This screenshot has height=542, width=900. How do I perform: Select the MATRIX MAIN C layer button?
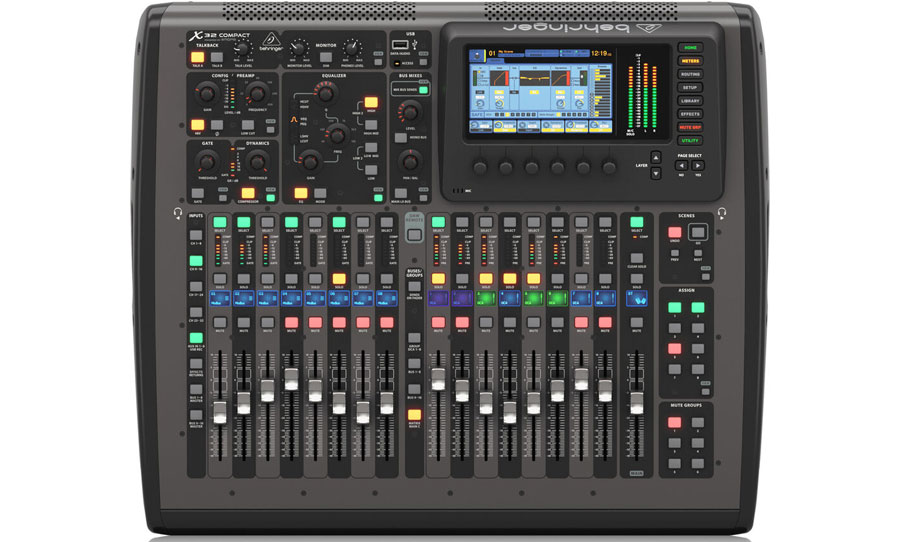tap(414, 415)
